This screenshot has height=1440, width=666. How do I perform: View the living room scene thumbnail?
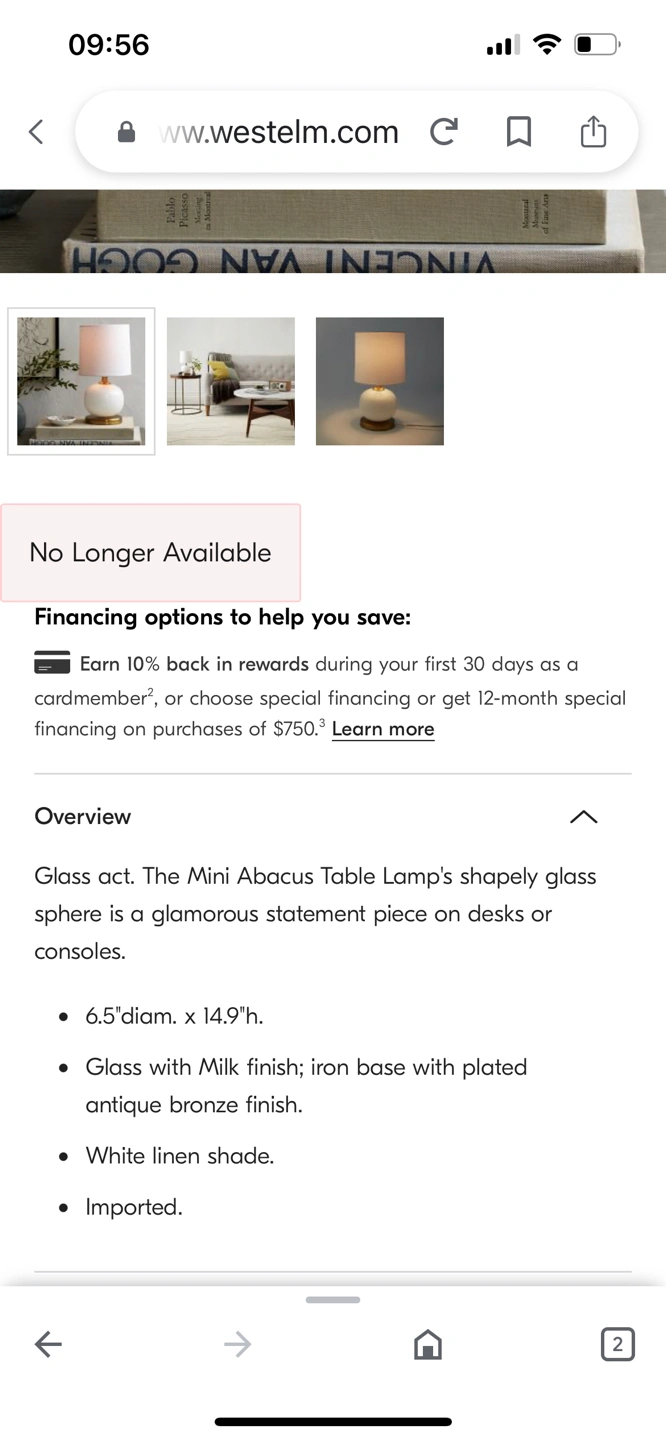pyautogui.click(x=231, y=381)
